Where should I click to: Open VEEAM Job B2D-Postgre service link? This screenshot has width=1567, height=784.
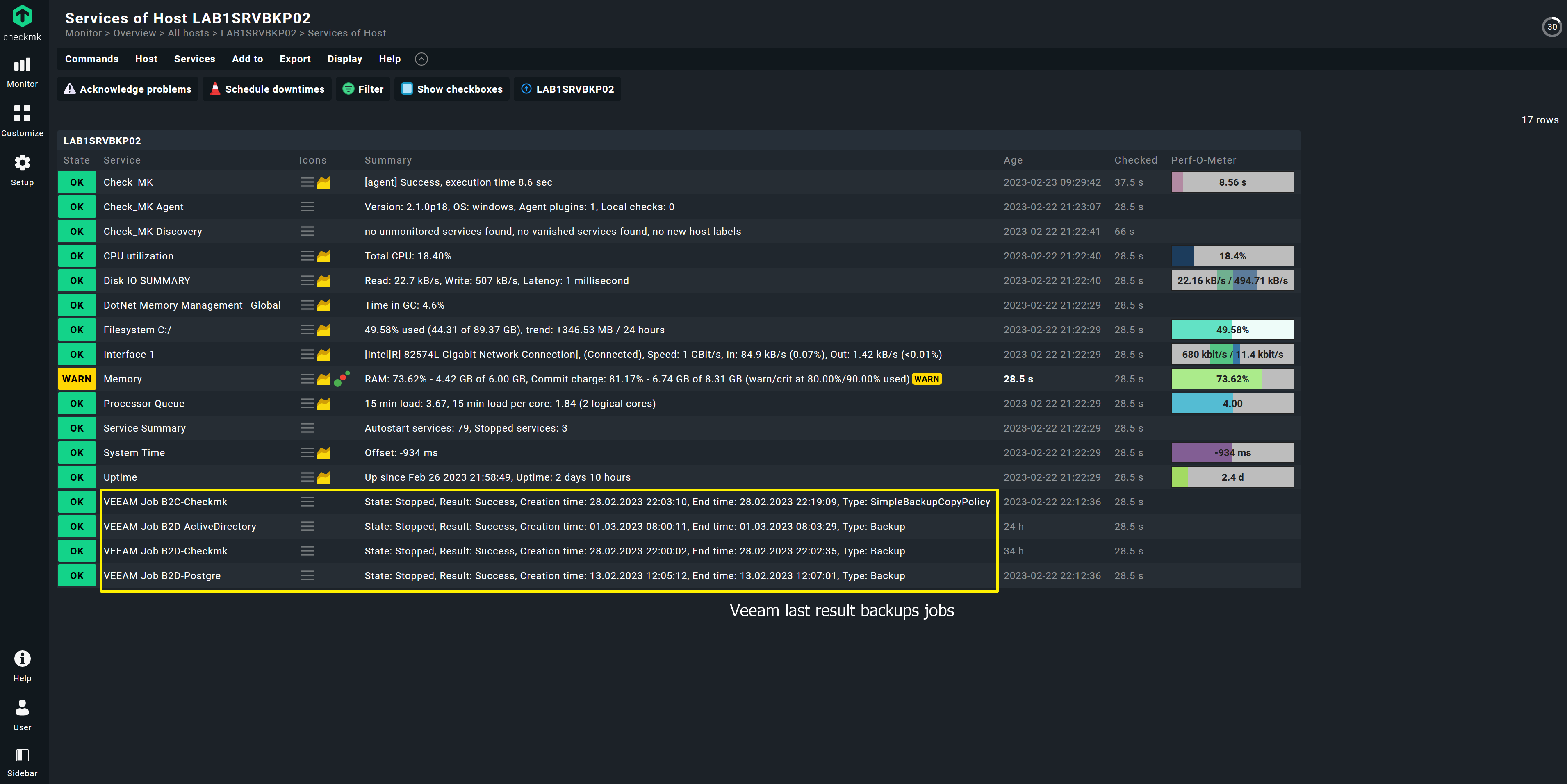pyautogui.click(x=162, y=575)
